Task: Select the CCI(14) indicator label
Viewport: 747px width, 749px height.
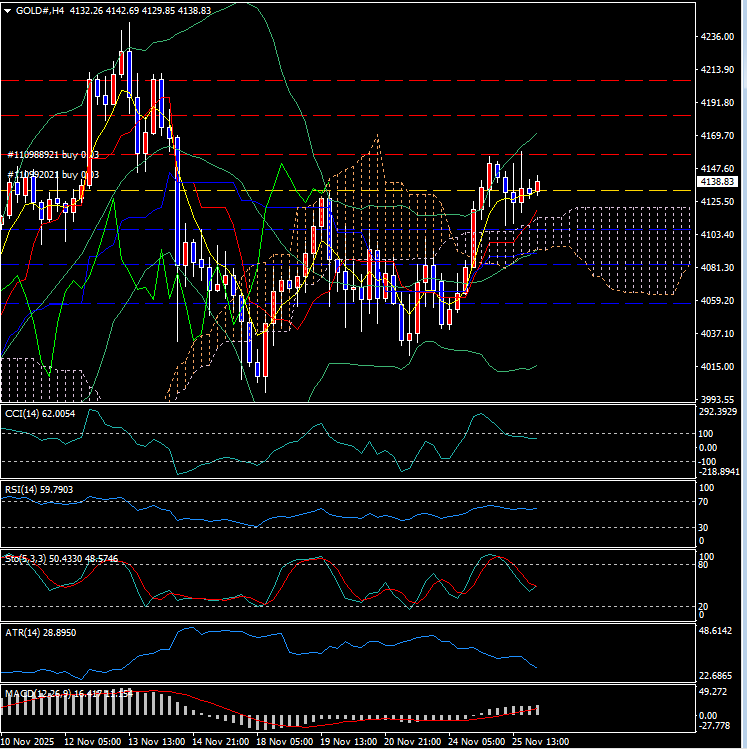Action: pos(40,411)
